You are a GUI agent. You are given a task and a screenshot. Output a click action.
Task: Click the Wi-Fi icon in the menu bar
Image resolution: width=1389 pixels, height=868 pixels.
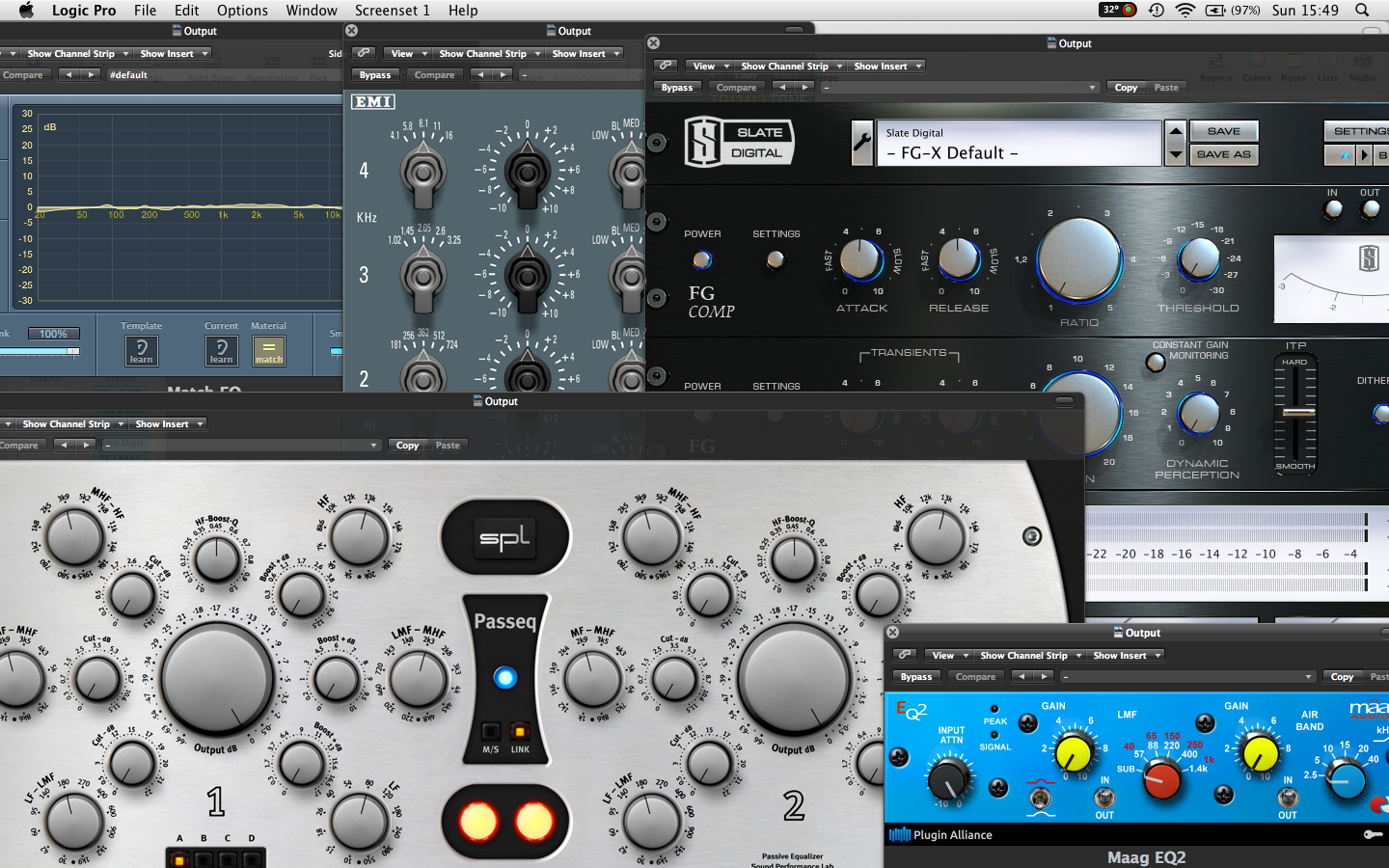click(1185, 10)
